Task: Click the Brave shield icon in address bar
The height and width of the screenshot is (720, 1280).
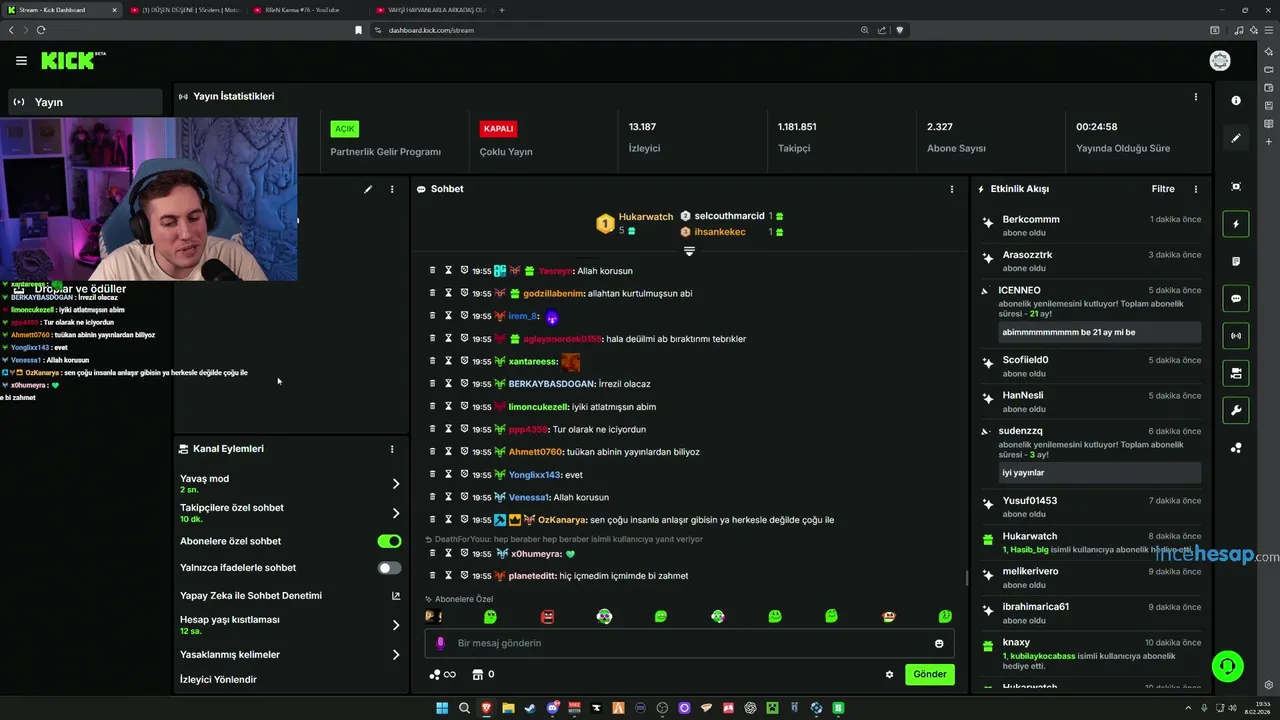Action: click(x=899, y=30)
